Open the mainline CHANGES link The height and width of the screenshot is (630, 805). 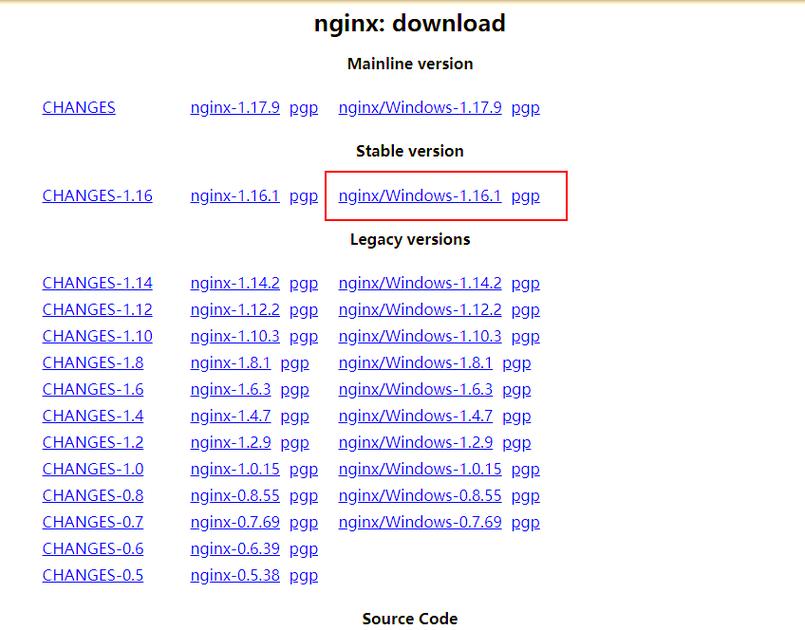[x=79, y=108]
